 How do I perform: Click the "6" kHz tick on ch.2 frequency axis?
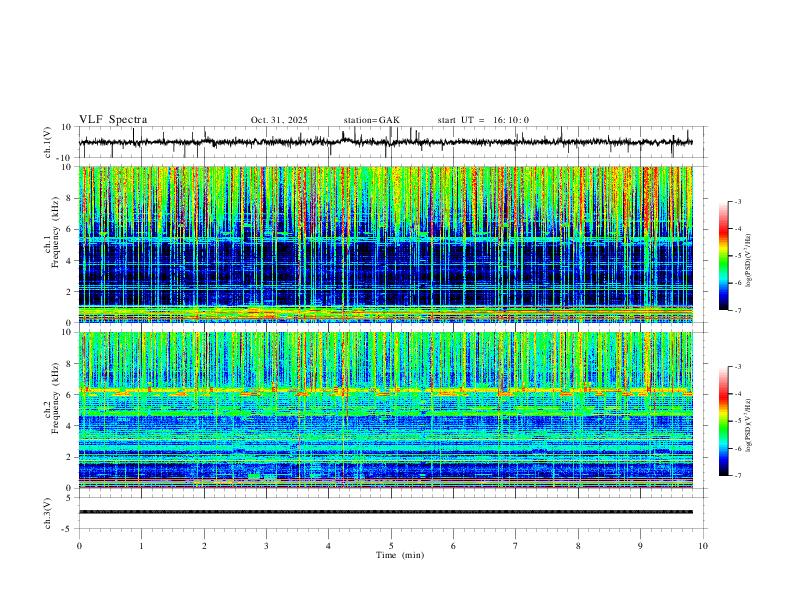(71, 395)
